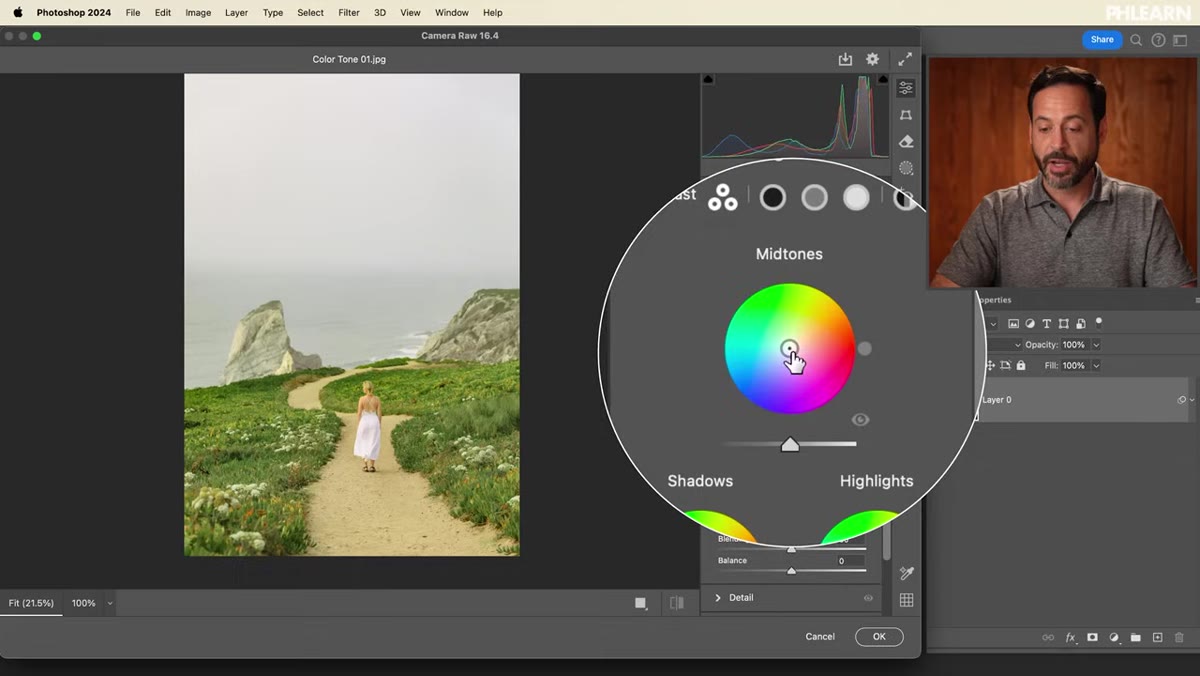Toggle shadow clipping warning in histogram
The image size is (1200, 676).
click(709, 79)
